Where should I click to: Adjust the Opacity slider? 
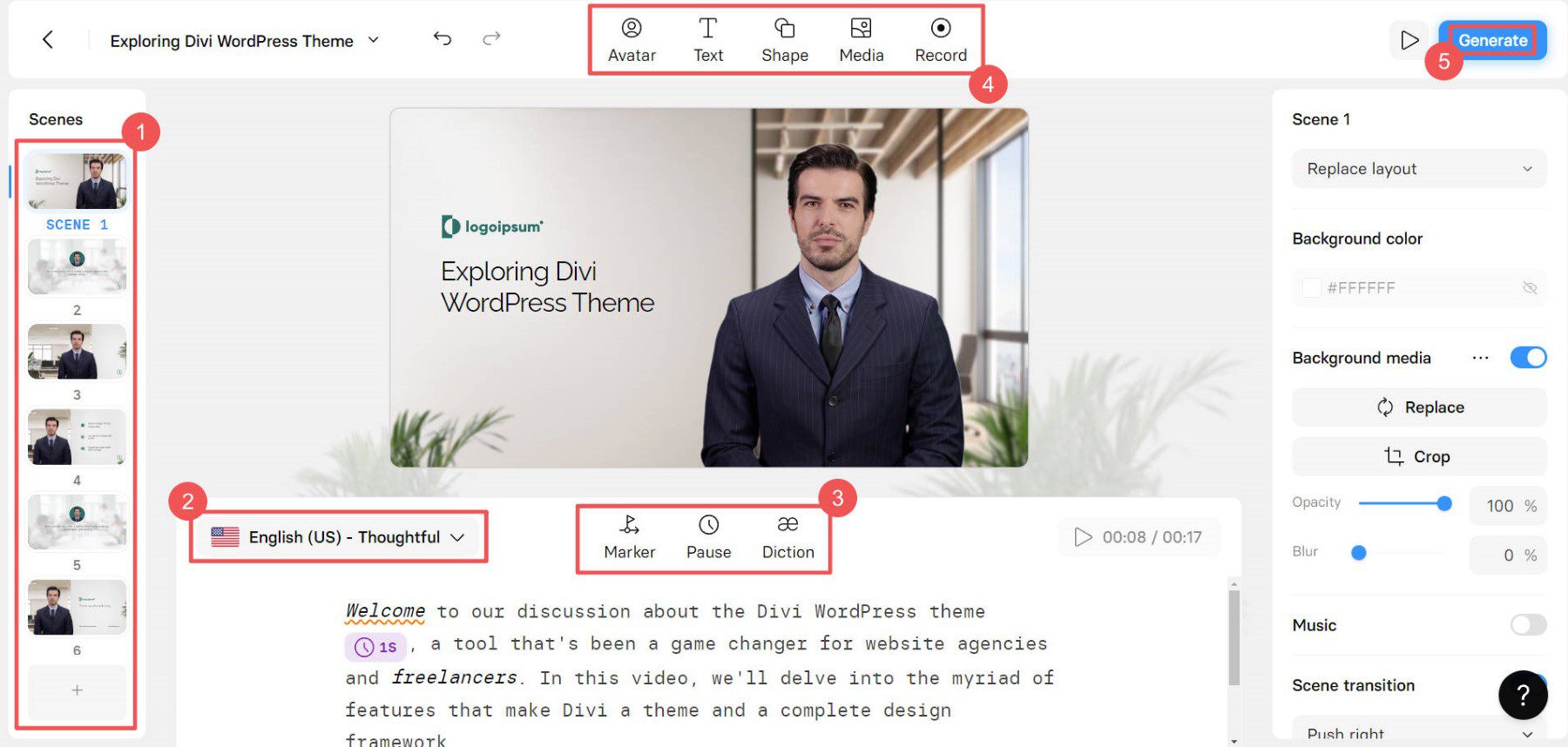tap(1404, 503)
